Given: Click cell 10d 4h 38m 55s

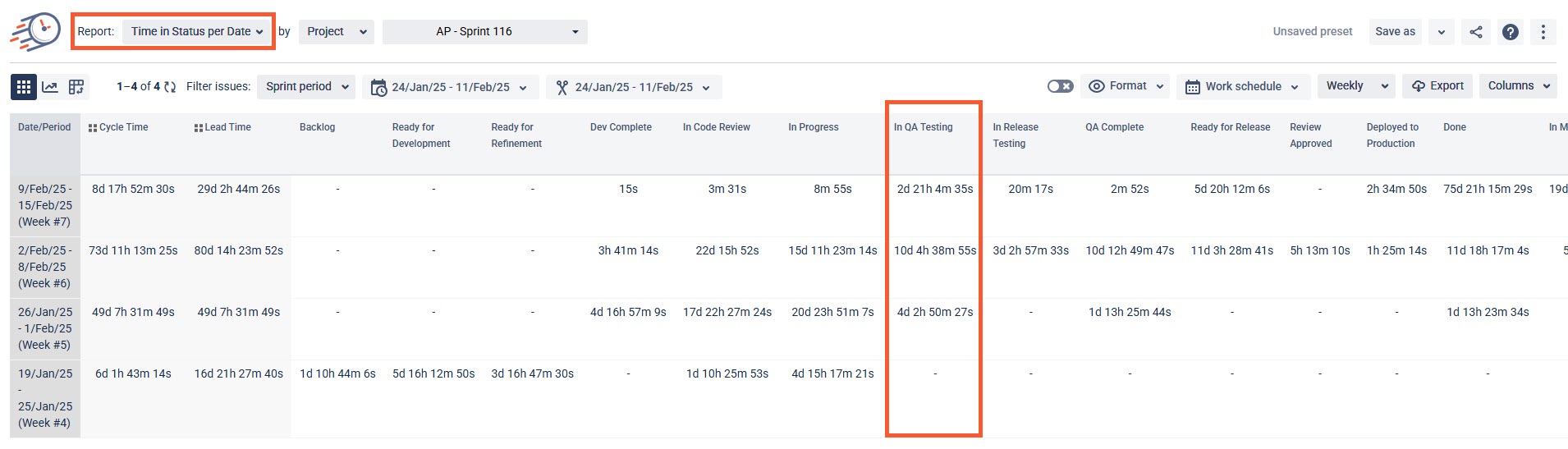Looking at the screenshot, I should (935, 250).
